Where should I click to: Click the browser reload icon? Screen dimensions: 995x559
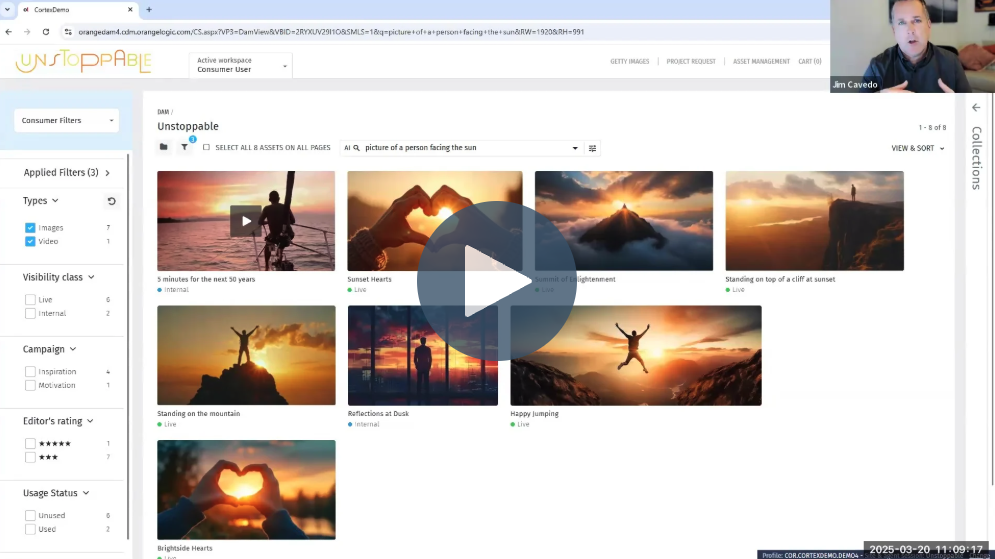click(x=45, y=32)
